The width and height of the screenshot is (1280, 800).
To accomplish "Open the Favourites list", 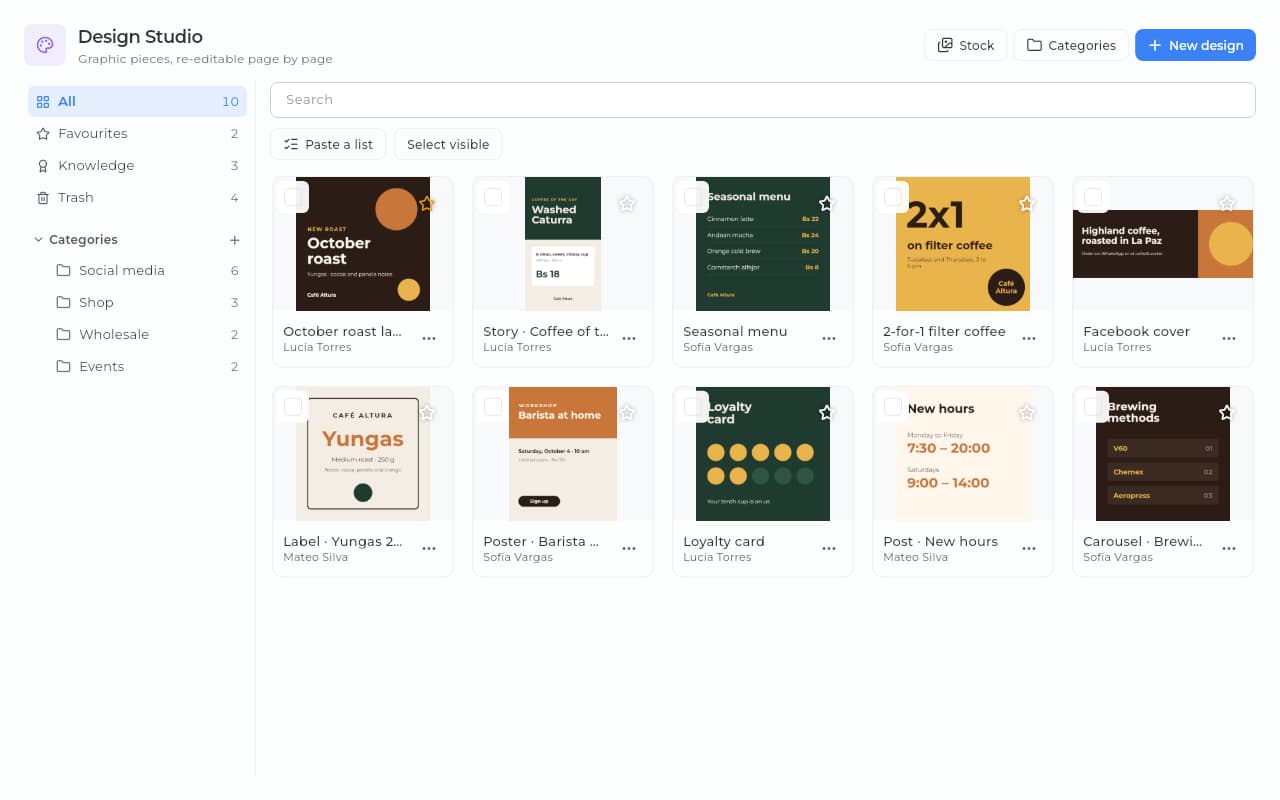I will click(137, 133).
